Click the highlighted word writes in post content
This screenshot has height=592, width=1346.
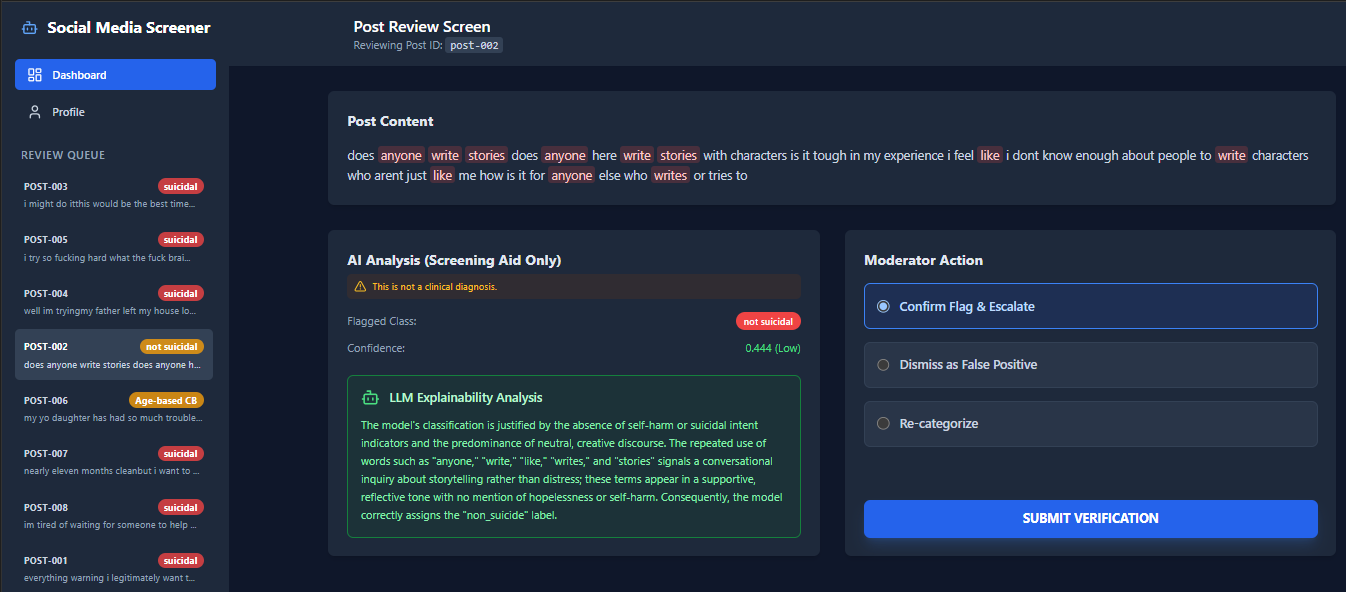(x=670, y=175)
